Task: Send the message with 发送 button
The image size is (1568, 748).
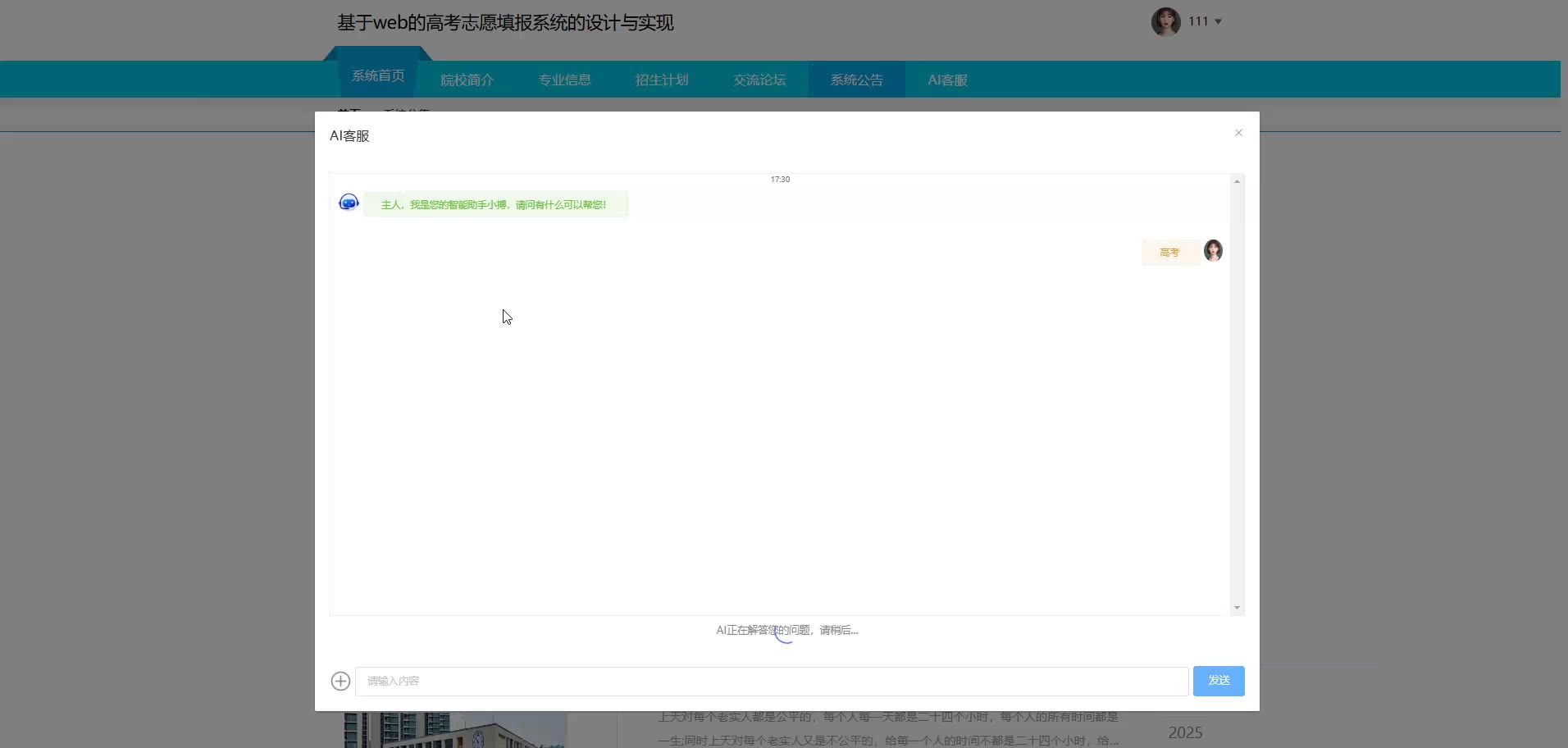Action: coord(1219,681)
